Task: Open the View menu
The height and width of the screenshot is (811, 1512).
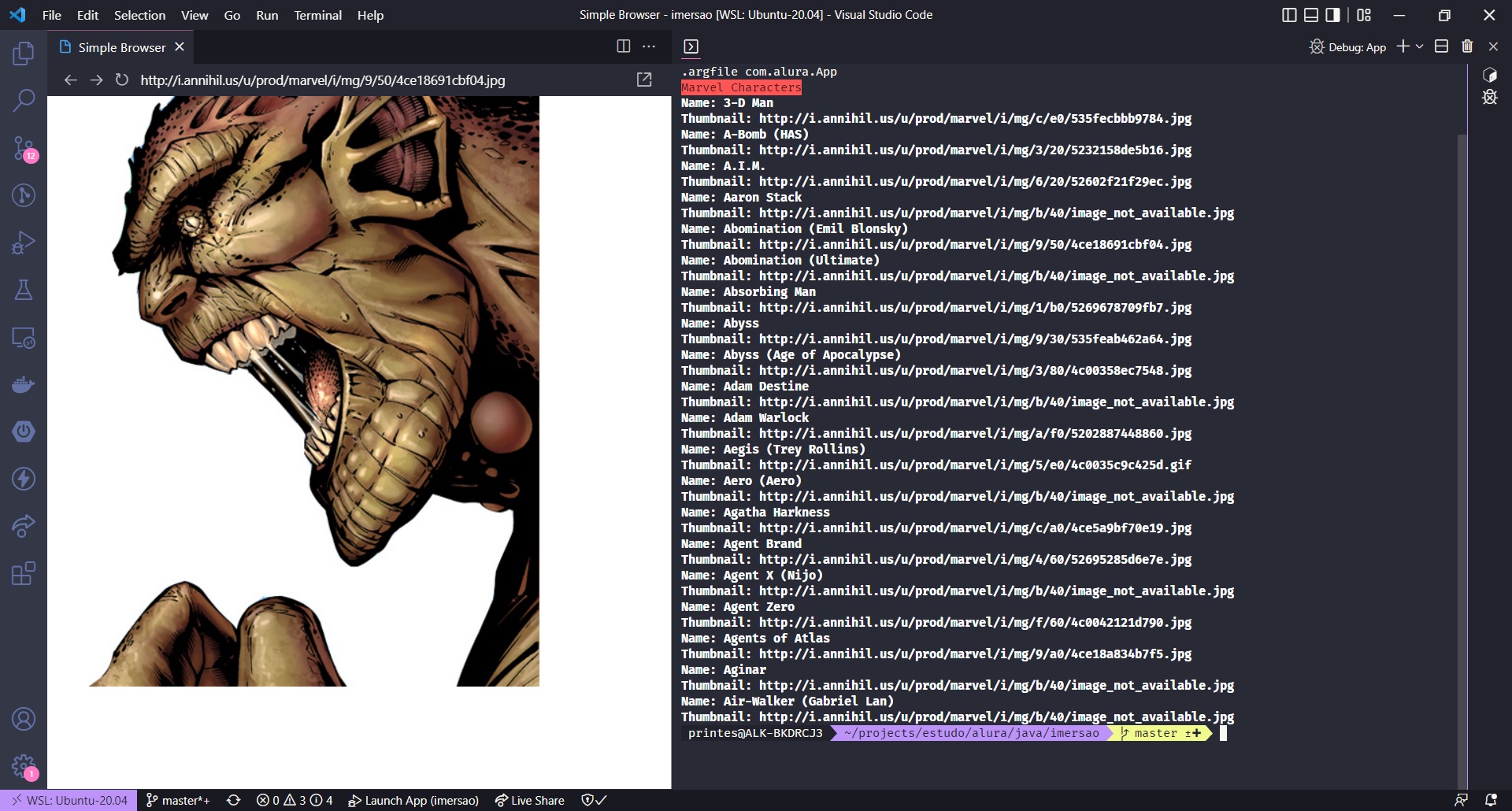Action: click(x=195, y=15)
